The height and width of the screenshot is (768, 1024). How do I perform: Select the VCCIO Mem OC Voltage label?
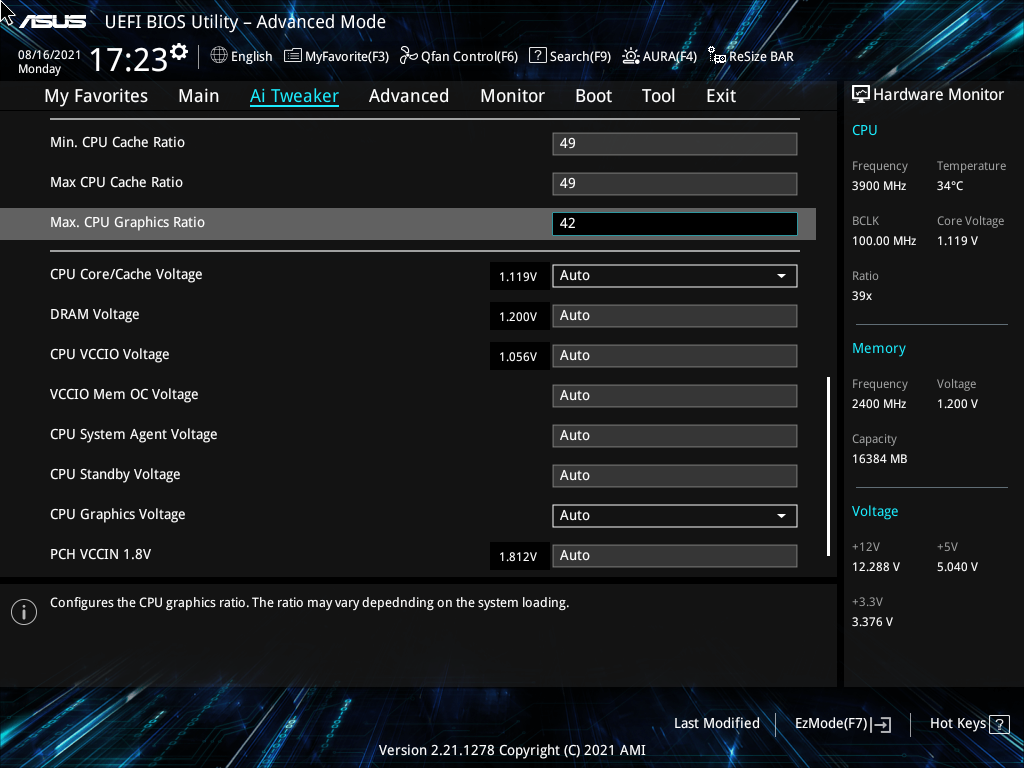[124, 394]
